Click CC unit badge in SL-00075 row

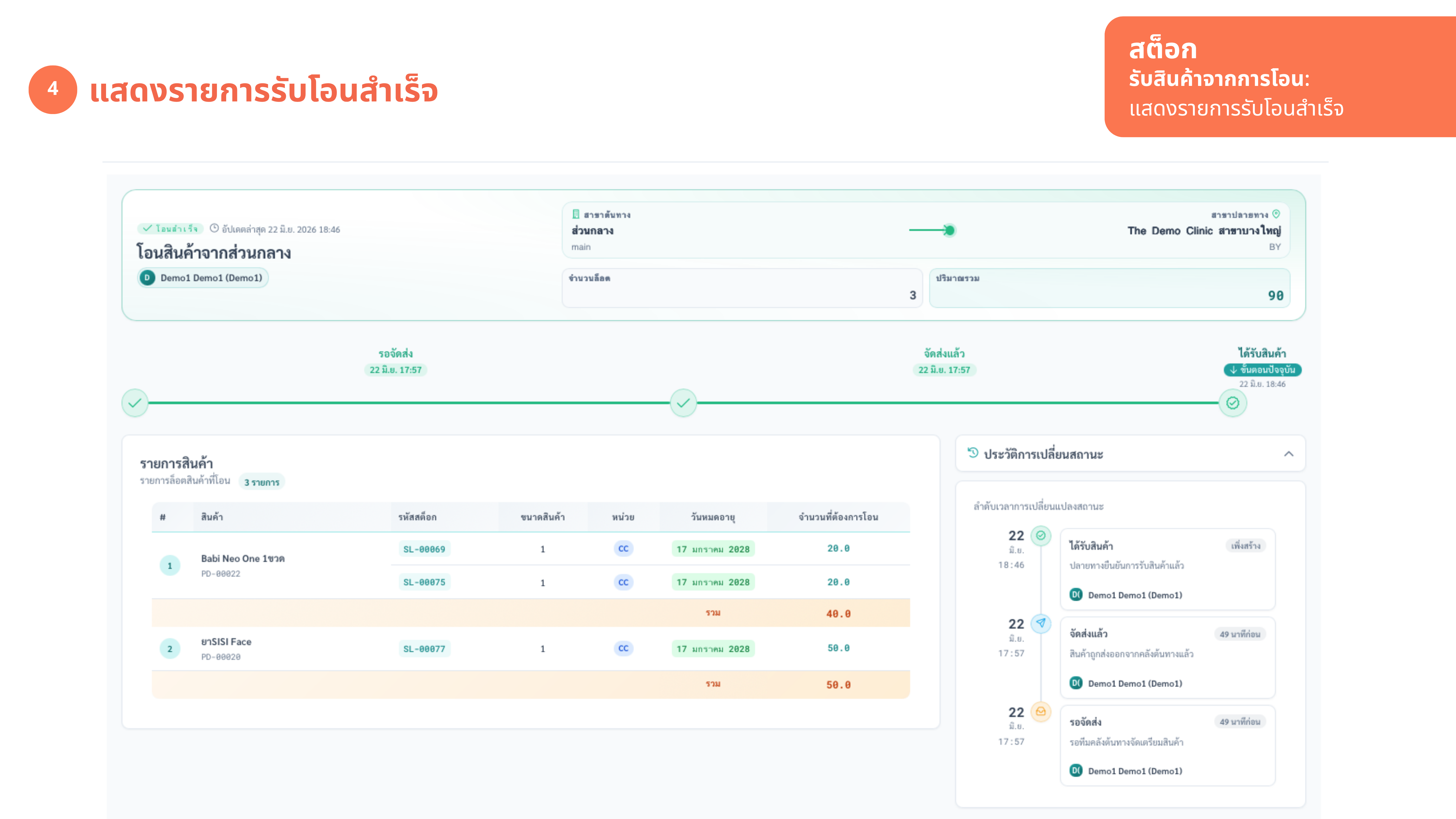click(x=623, y=582)
